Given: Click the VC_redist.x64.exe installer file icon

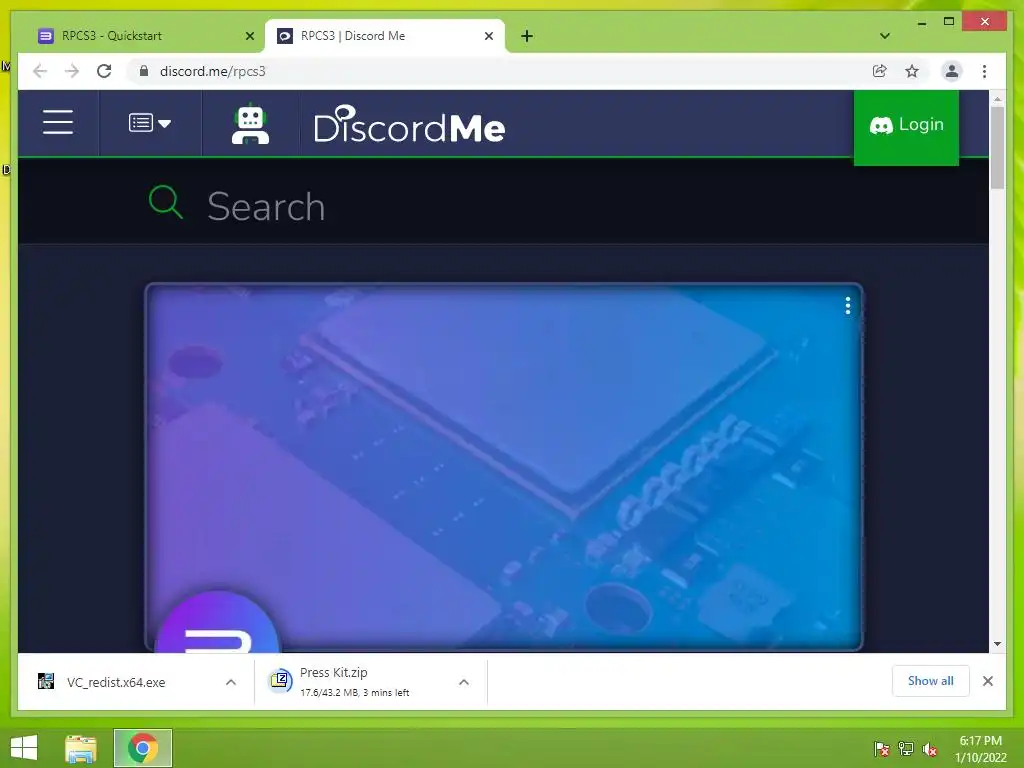Looking at the screenshot, I should [x=46, y=682].
